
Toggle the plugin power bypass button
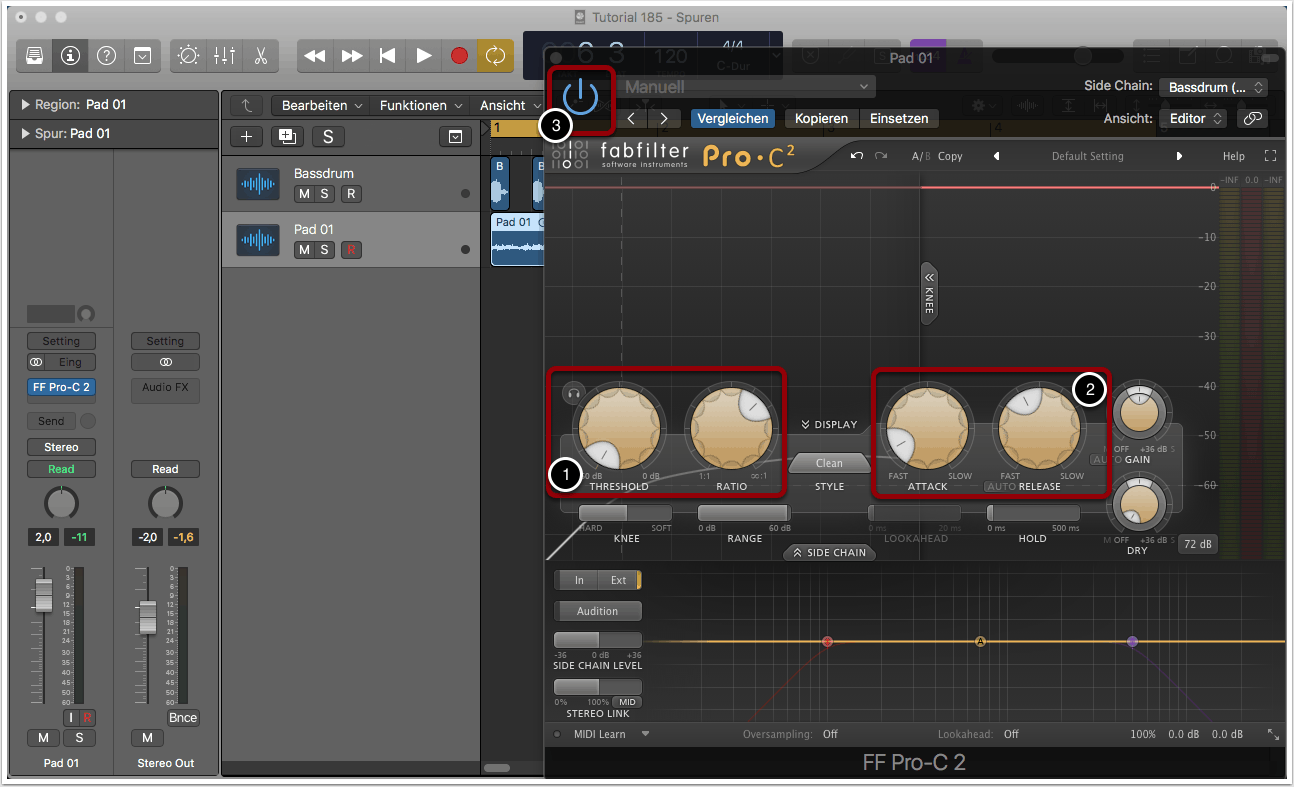tap(580, 97)
